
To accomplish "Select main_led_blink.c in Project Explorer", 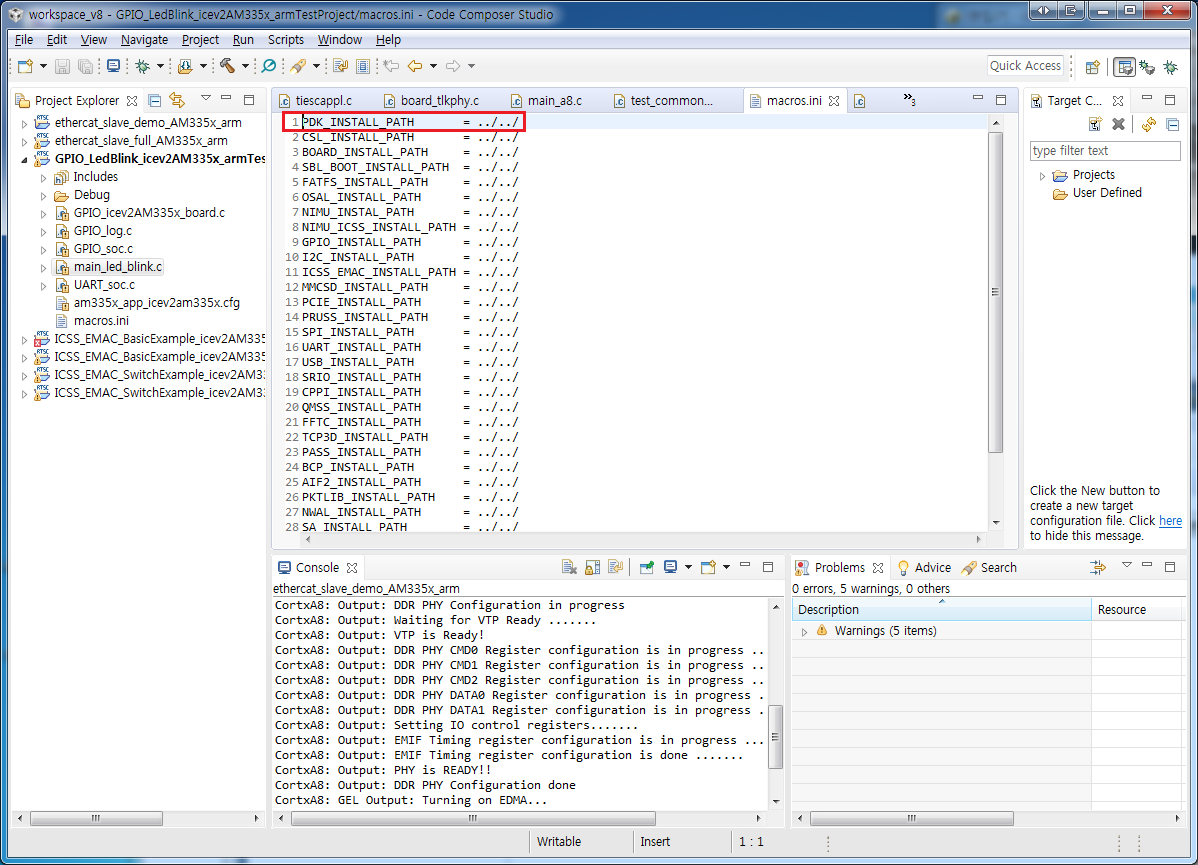I will [x=118, y=267].
